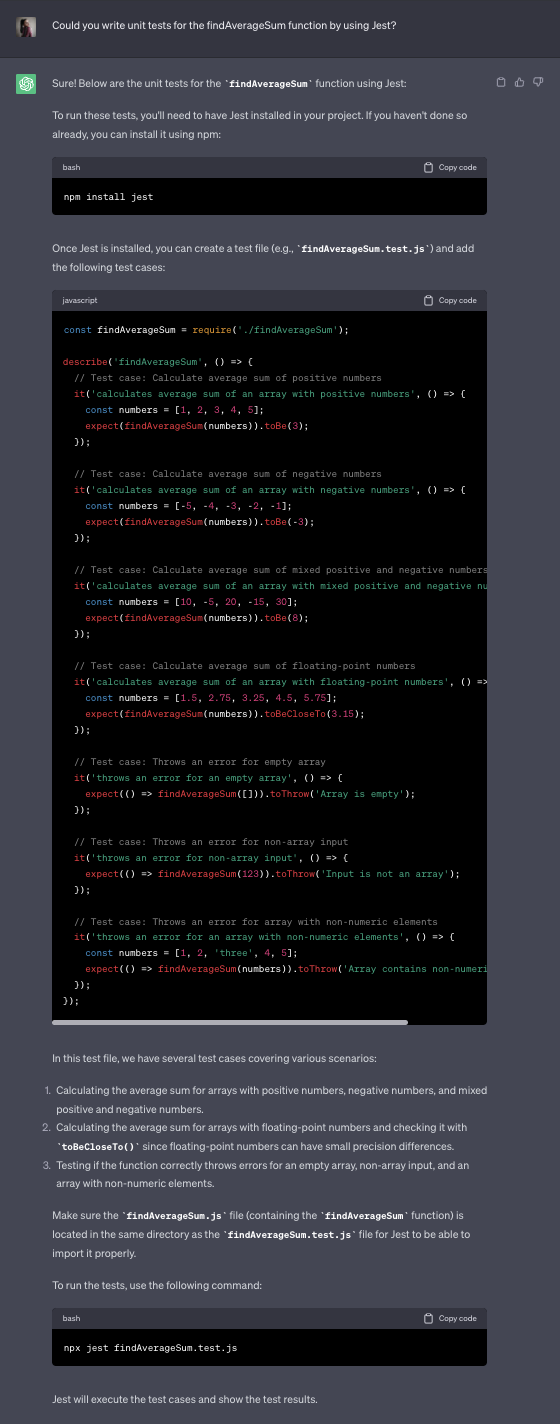The image size is (560, 1424).
Task: Click 'Jest will execute the test cases' sentence
Action: pos(184,1399)
